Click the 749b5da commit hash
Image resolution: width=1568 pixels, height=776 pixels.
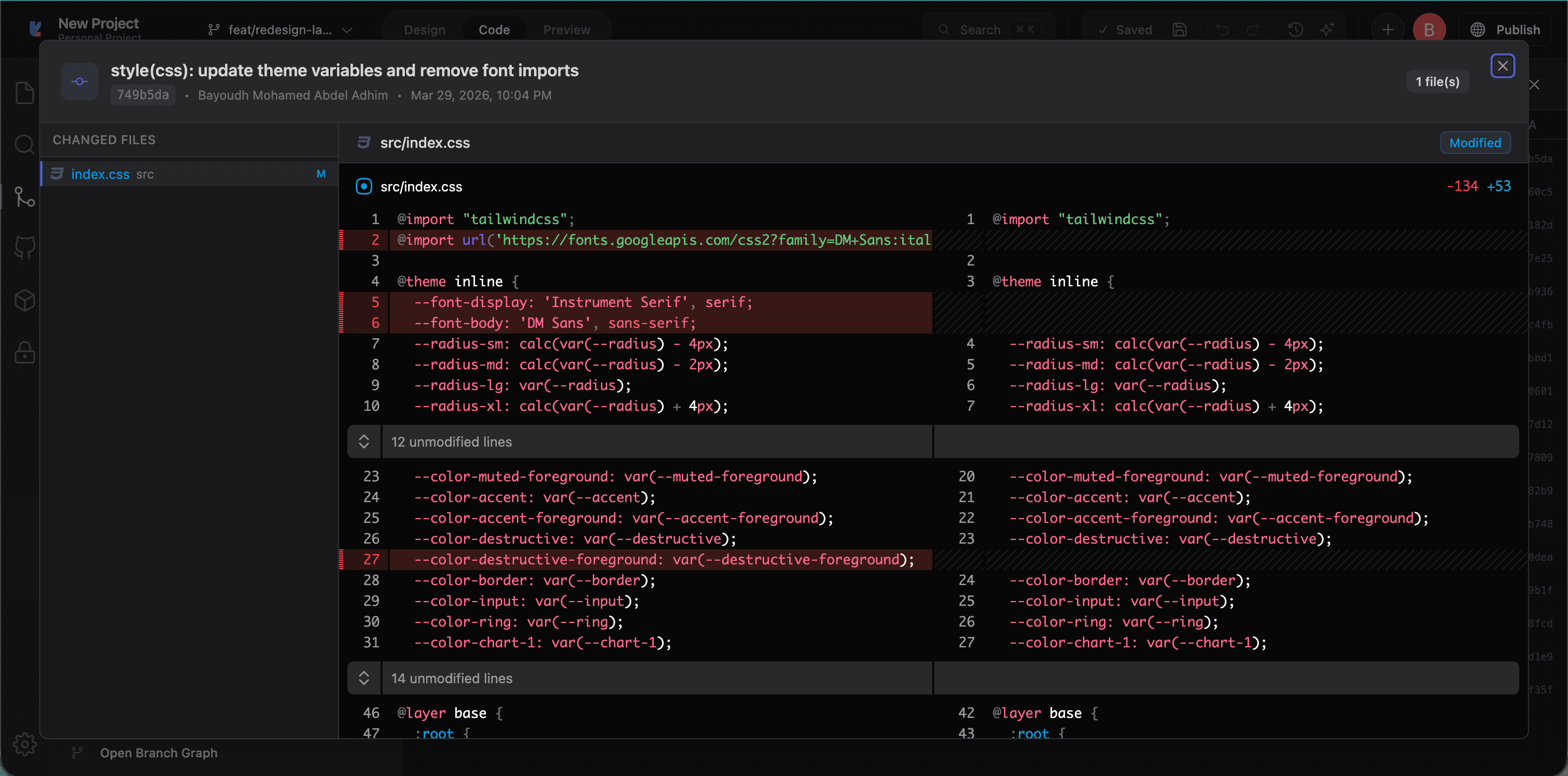point(143,94)
